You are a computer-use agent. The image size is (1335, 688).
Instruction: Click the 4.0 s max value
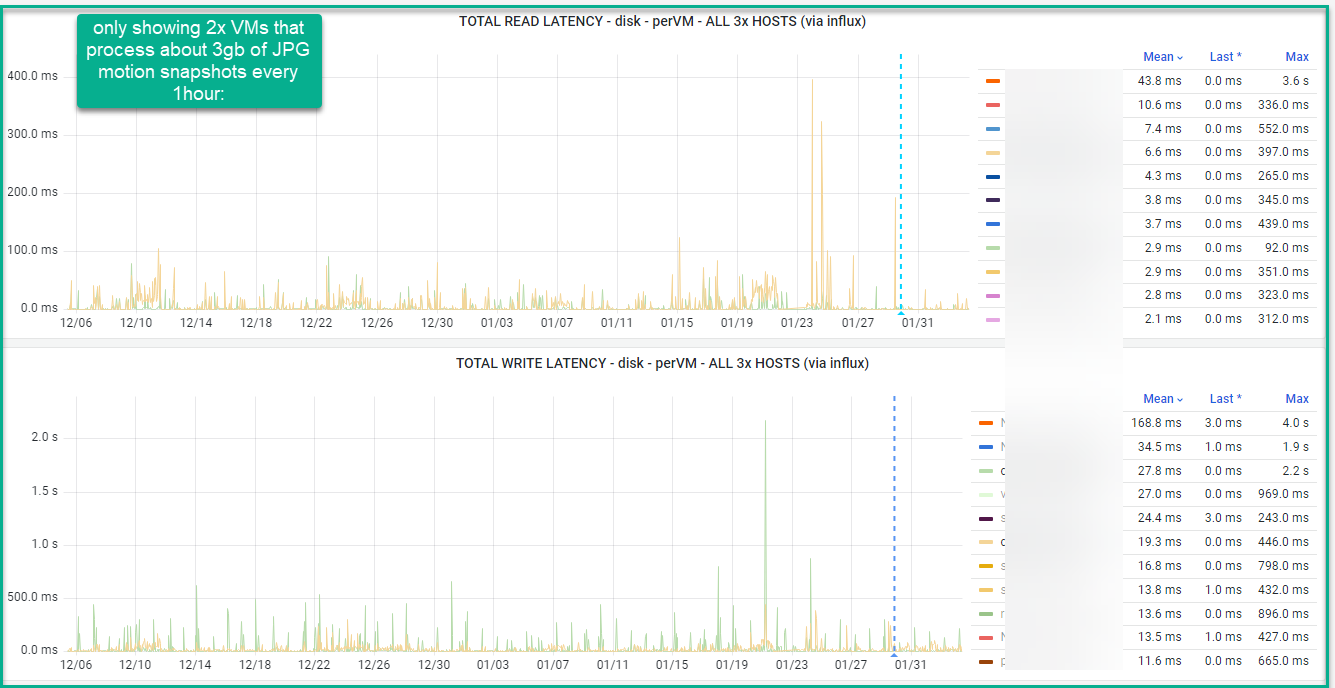[x=1295, y=423]
